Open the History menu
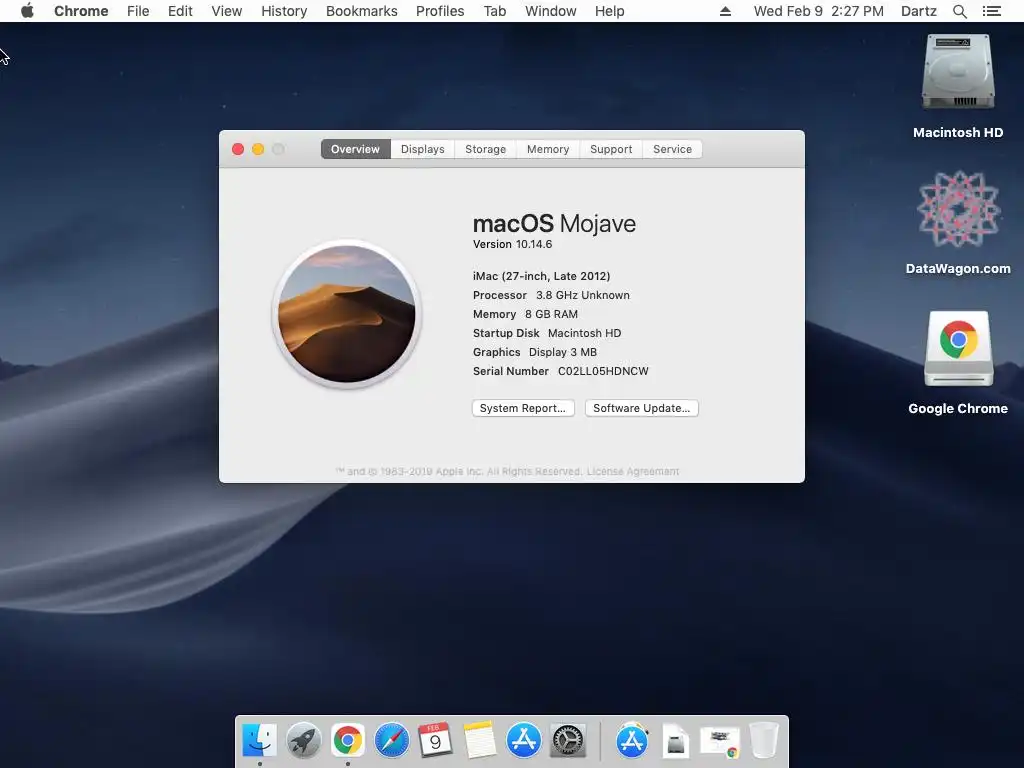Image resolution: width=1024 pixels, height=768 pixels. click(284, 11)
